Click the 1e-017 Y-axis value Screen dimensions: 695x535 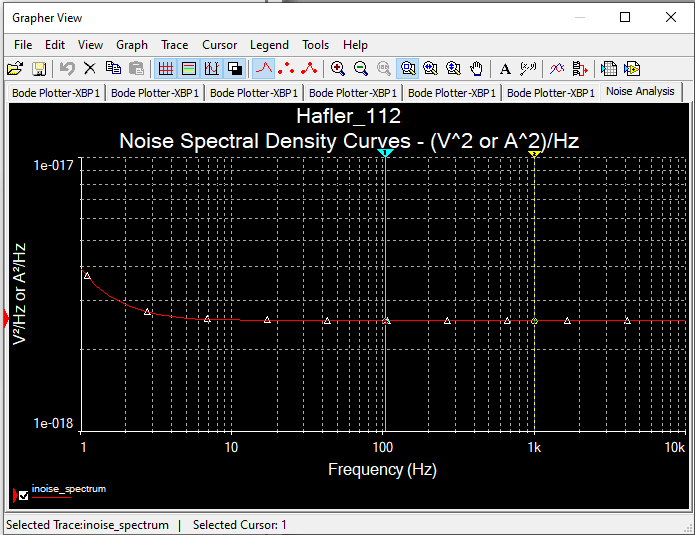(x=53, y=166)
